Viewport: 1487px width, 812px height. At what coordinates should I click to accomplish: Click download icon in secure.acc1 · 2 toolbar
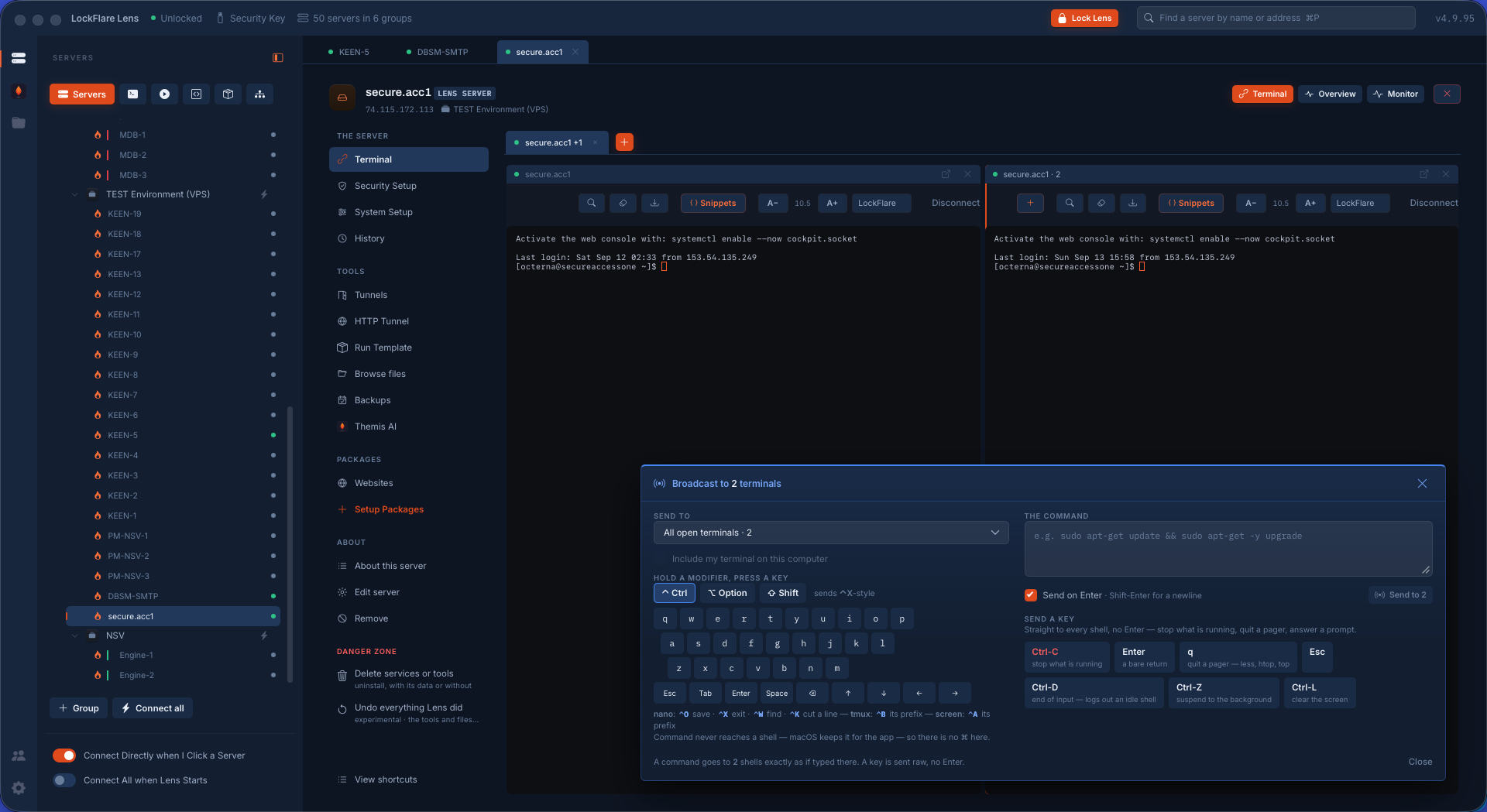pos(1133,203)
